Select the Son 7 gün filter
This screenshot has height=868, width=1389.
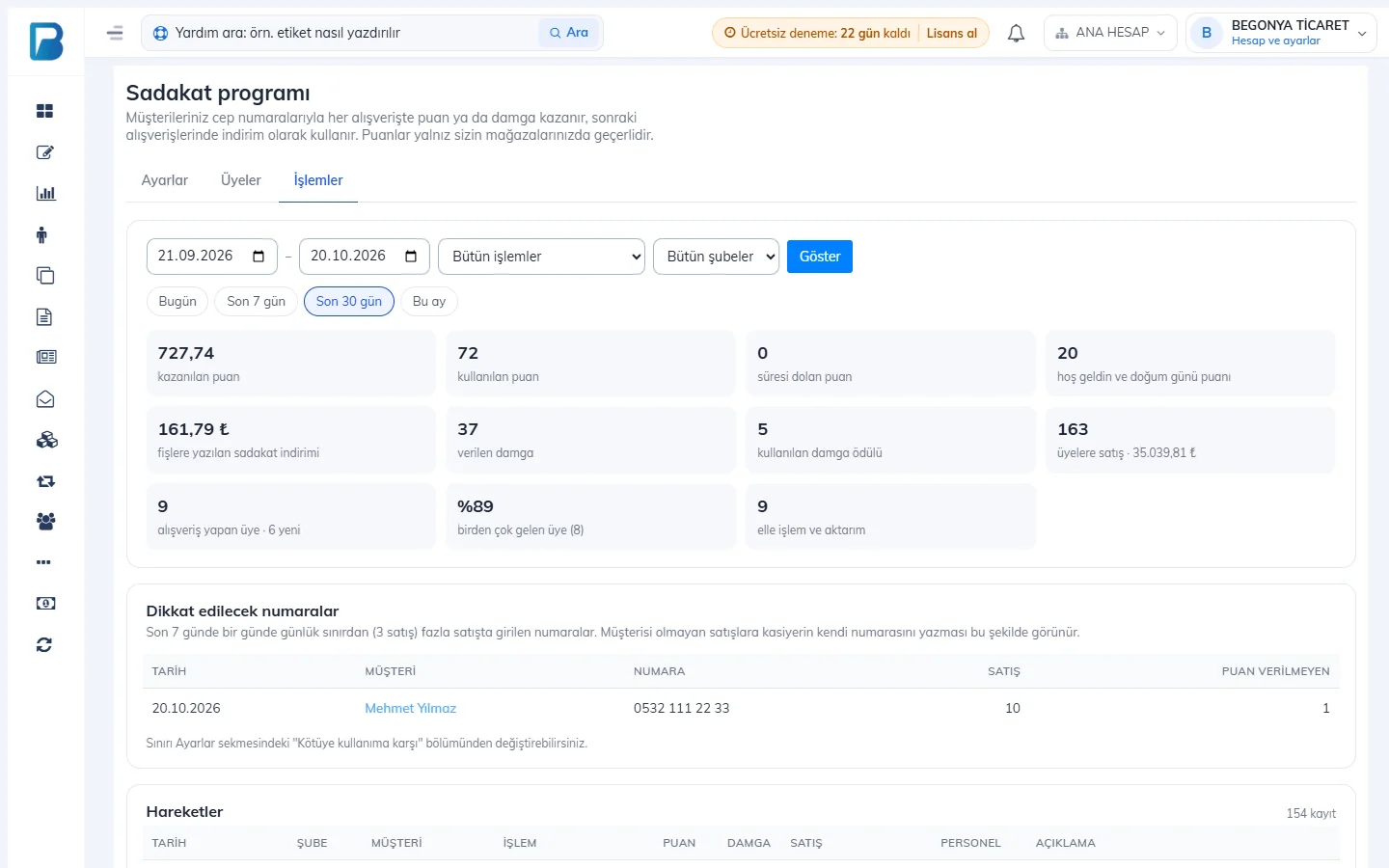pos(257,302)
